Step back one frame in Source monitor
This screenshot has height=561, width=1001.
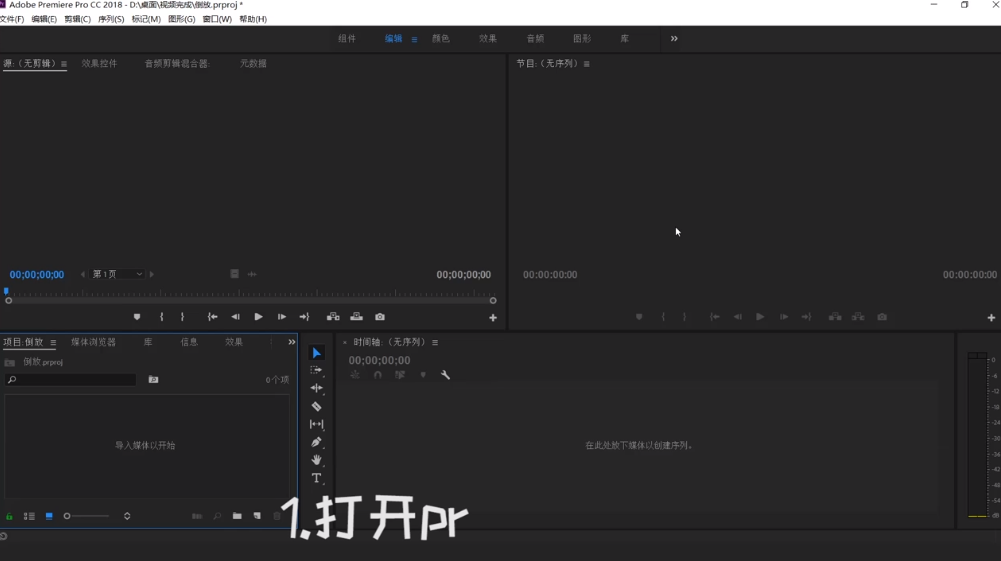coord(236,317)
